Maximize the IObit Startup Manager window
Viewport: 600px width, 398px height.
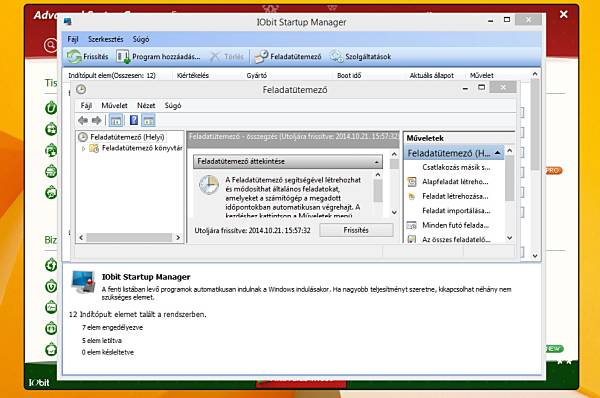[x=507, y=20]
